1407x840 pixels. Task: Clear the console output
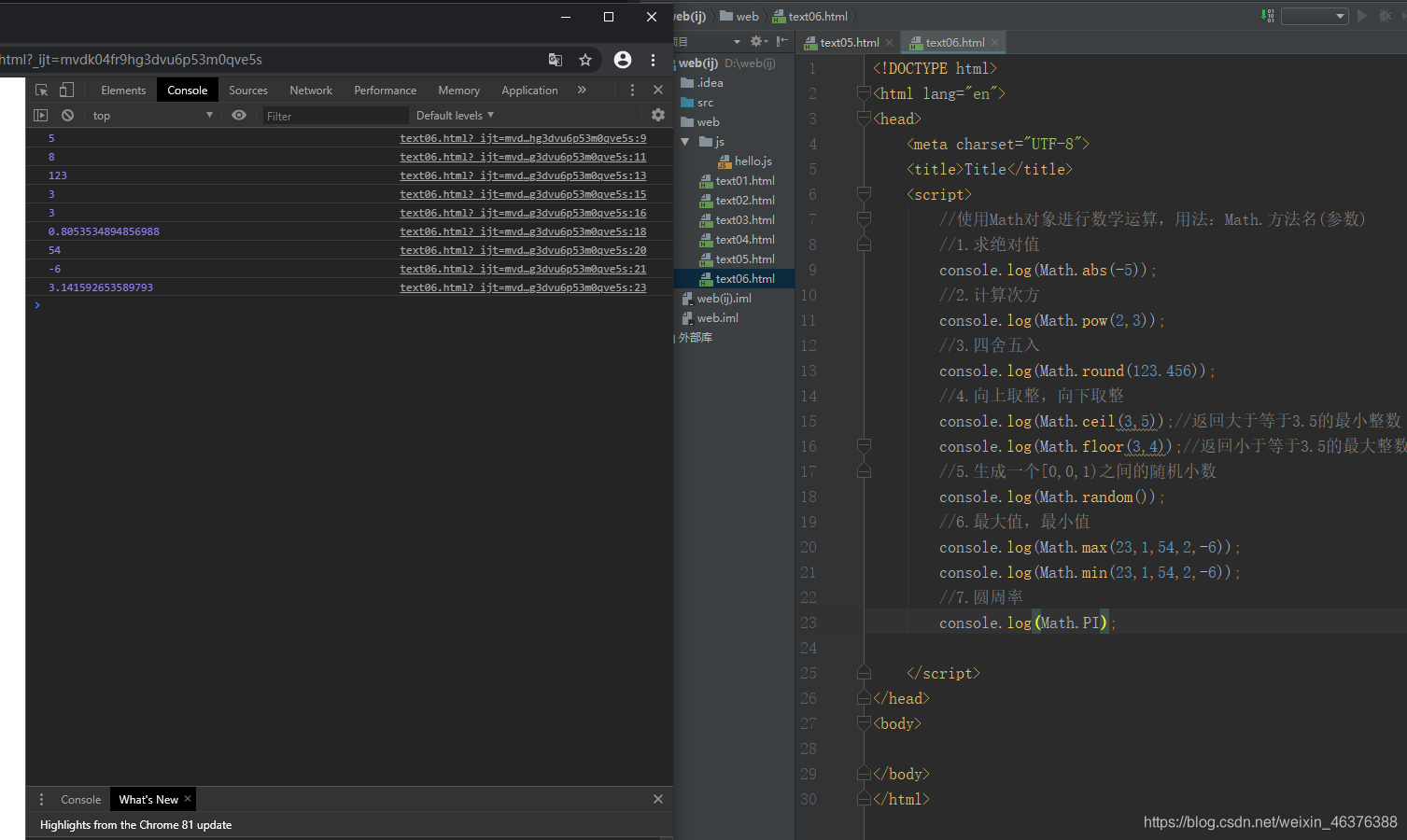click(x=67, y=115)
